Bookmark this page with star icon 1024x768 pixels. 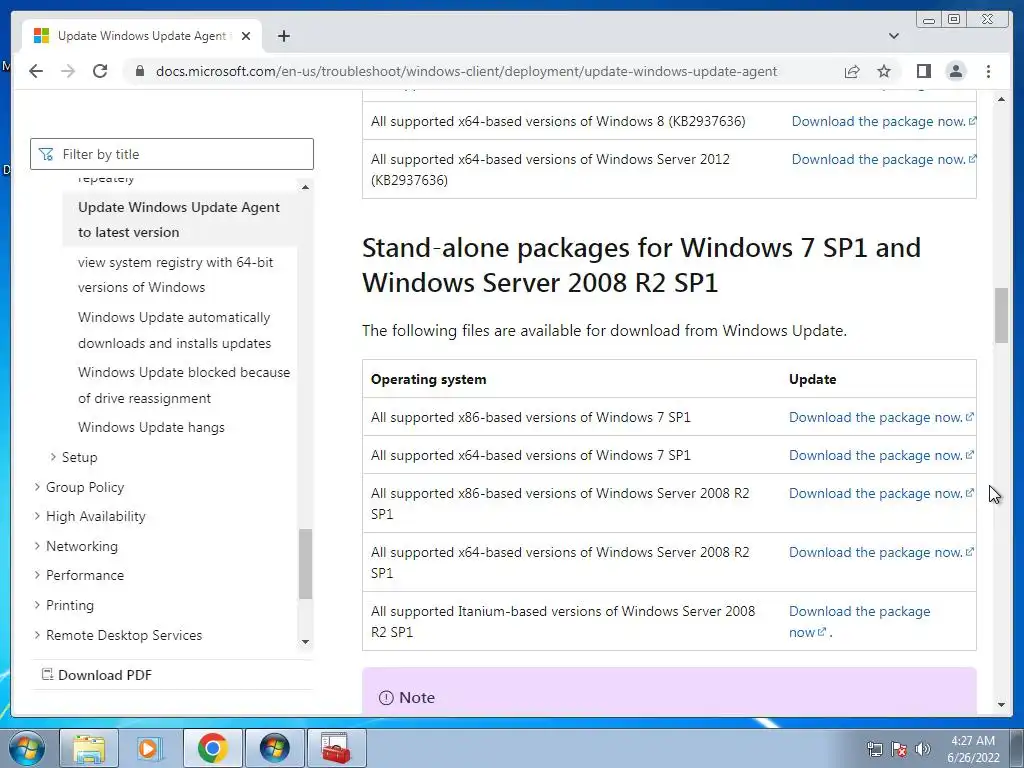pos(884,71)
